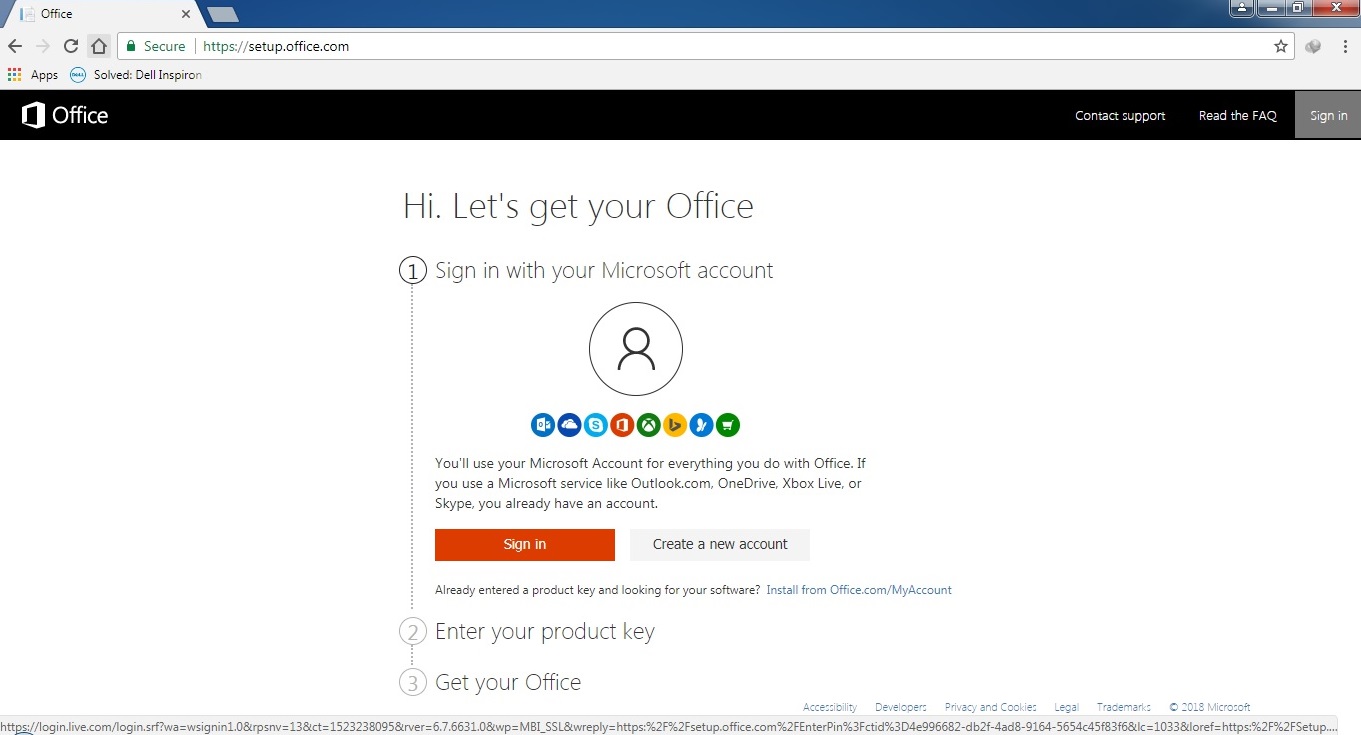Click the orange Sign in button

tap(525, 544)
